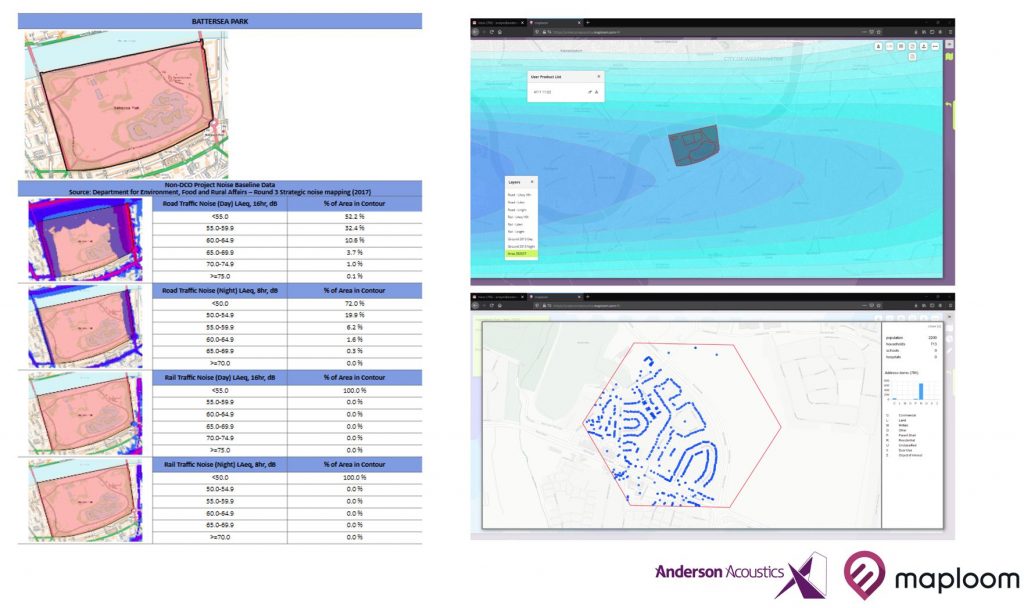Click the download icon in the User Product List row
The height and width of the screenshot is (608, 1024).
click(596, 92)
